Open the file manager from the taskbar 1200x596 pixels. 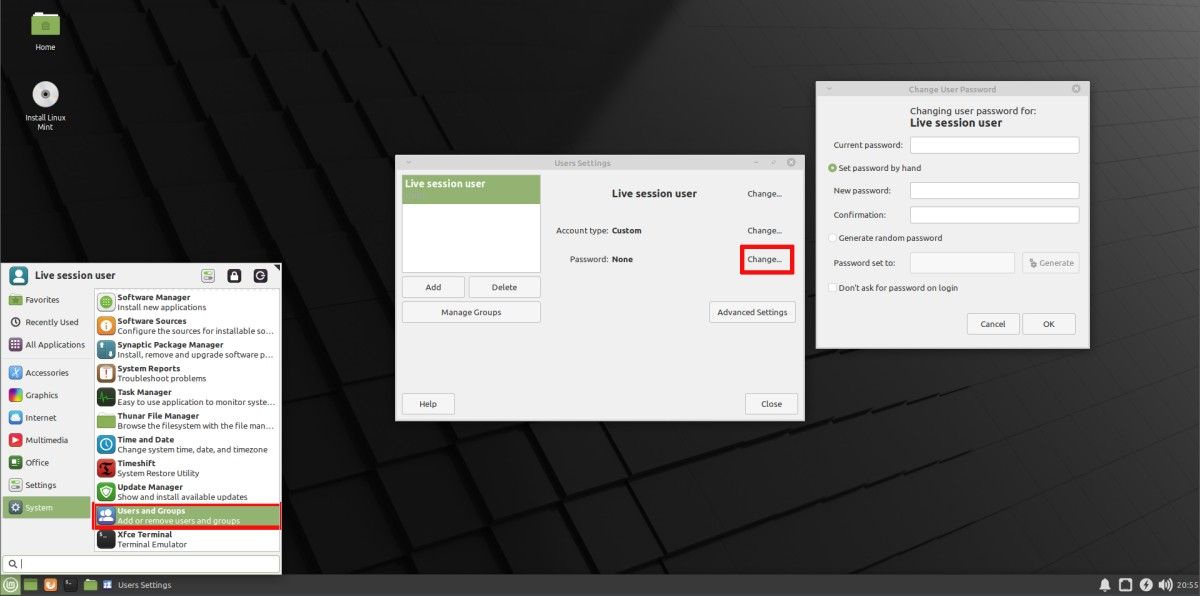[x=90, y=585]
